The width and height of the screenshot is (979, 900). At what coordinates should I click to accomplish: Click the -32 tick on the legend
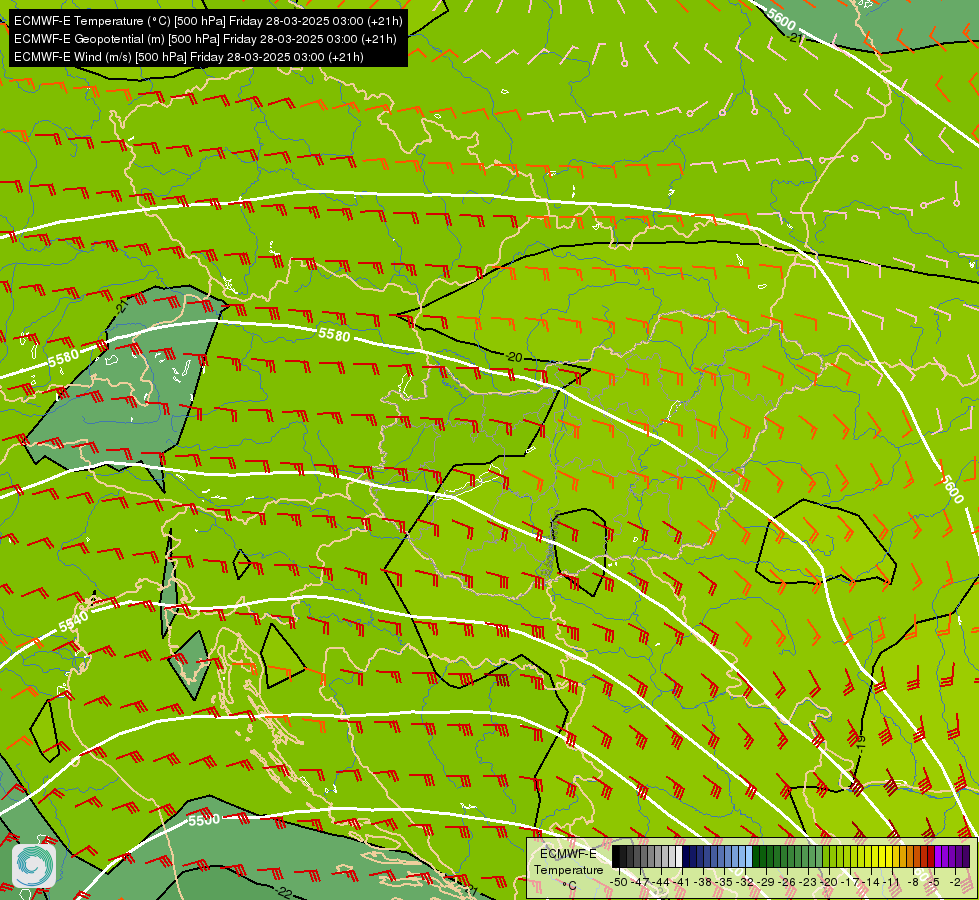click(x=745, y=882)
